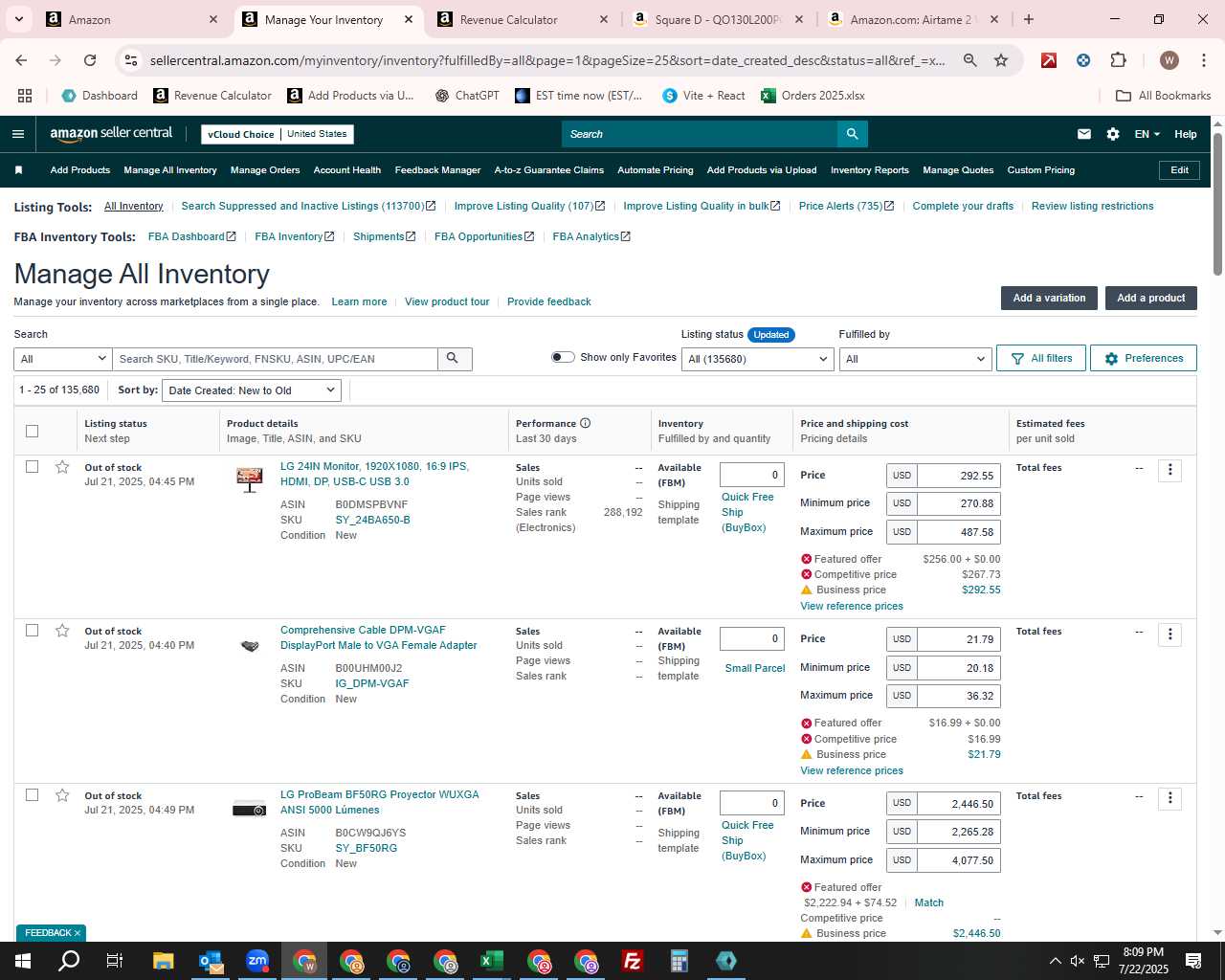Image resolution: width=1225 pixels, height=980 pixels.
Task: Check the select-all listings checkbox
Action: pyautogui.click(x=32, y=431)
